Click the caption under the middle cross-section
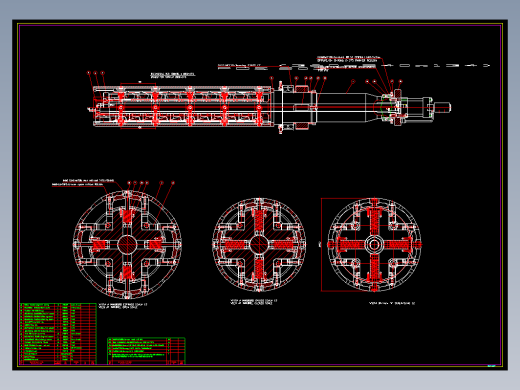 point(254,302)
